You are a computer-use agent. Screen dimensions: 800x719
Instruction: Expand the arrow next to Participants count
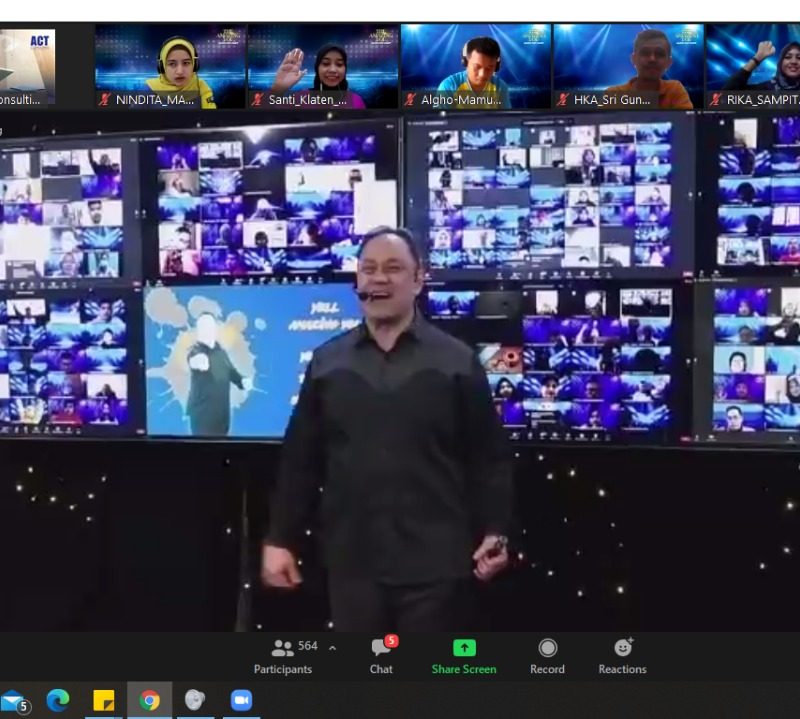(332, 648)
